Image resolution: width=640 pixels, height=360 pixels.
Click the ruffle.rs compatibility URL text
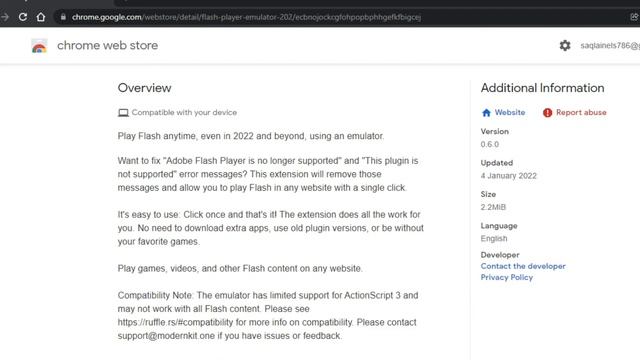tap(175, 322)
